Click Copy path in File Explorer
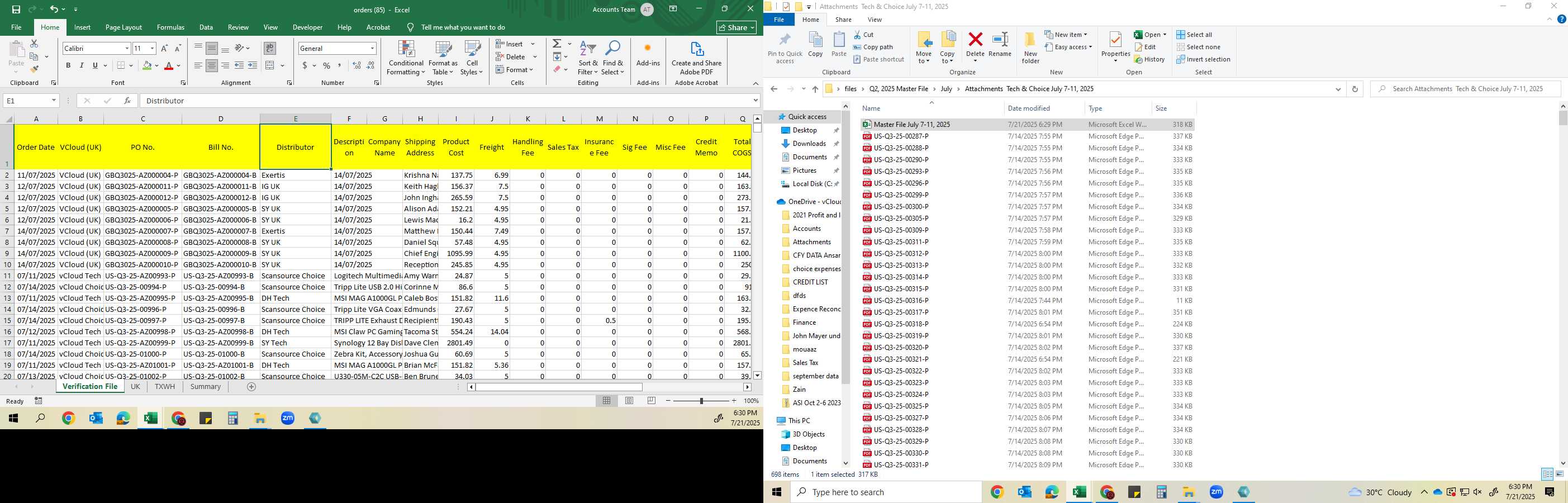 [873, 47]
